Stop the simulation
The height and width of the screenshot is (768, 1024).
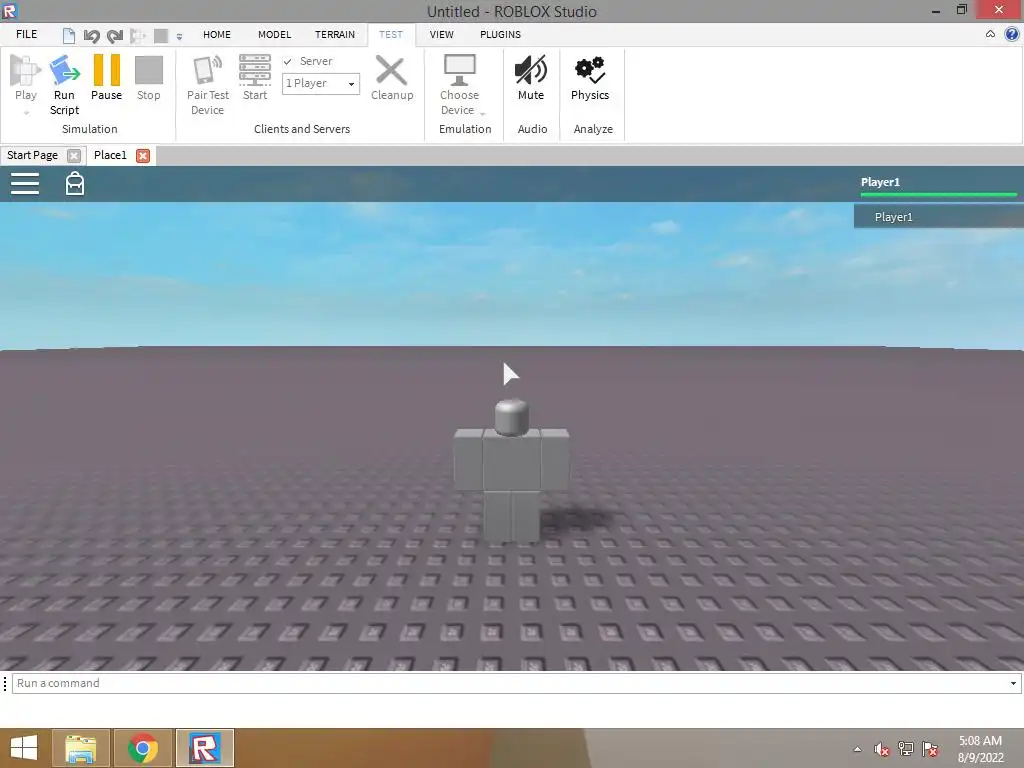tap(148, 78)
